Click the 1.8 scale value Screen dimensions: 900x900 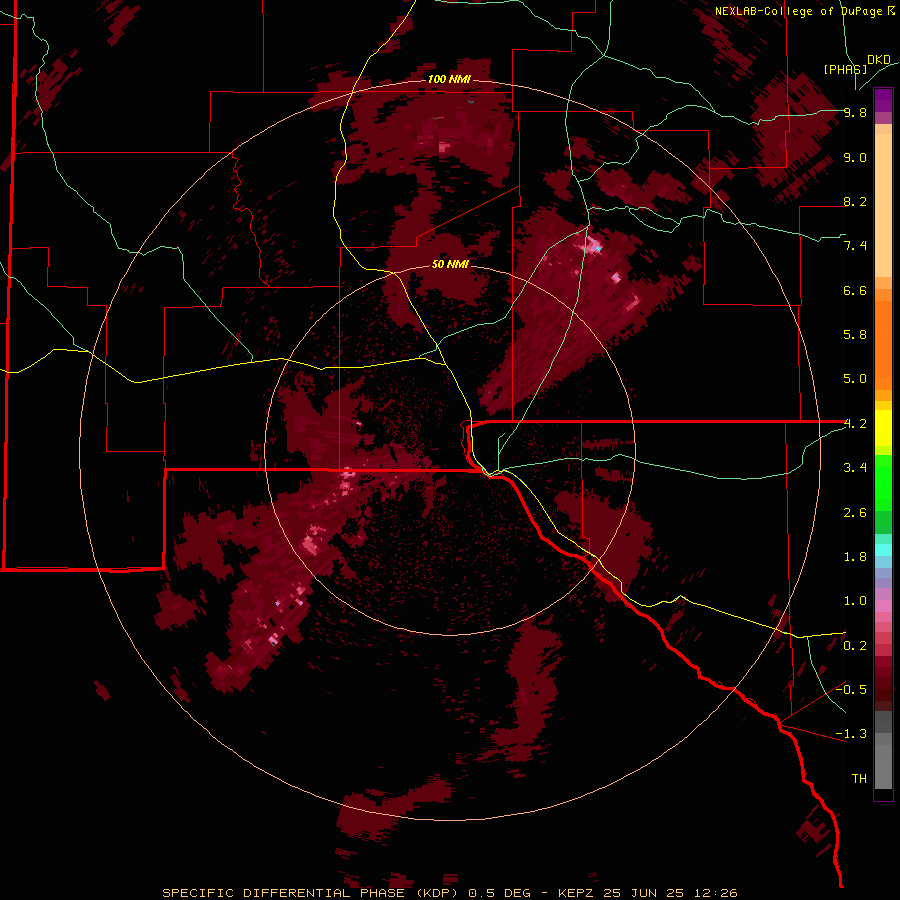coord(855,557)
